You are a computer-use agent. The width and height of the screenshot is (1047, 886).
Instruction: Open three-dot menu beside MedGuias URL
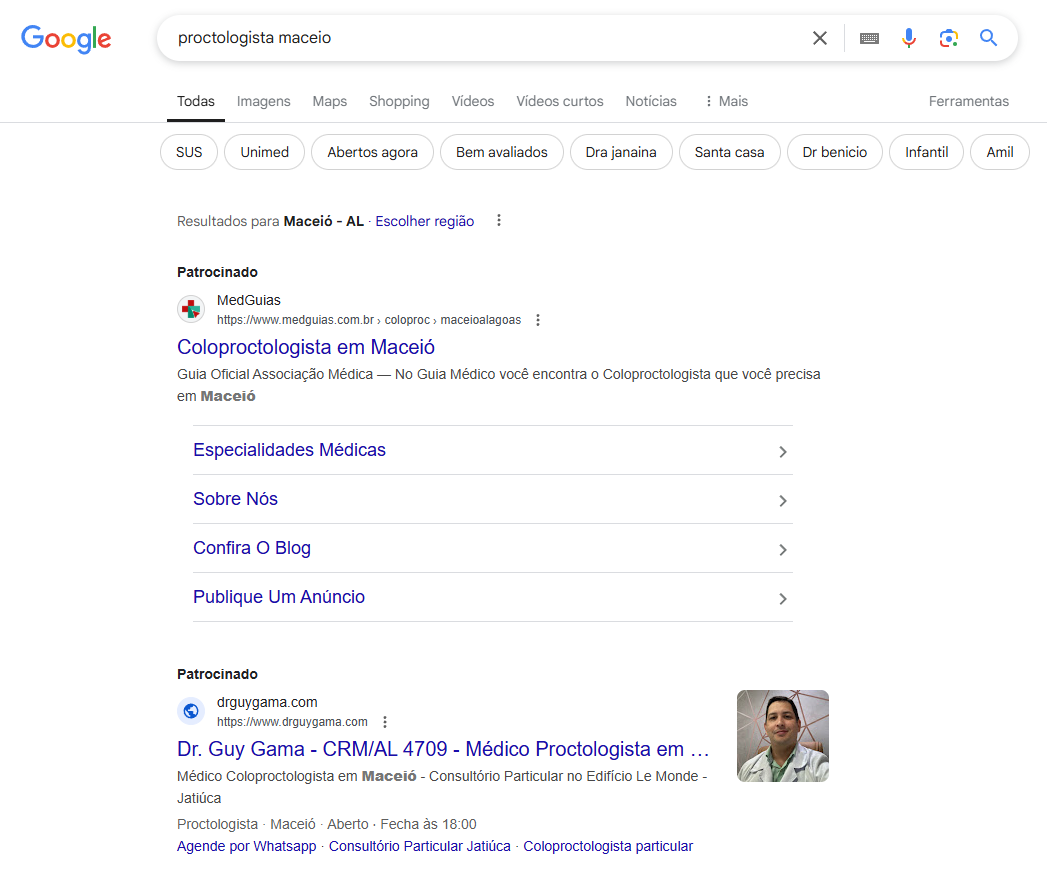click(538, 320)
